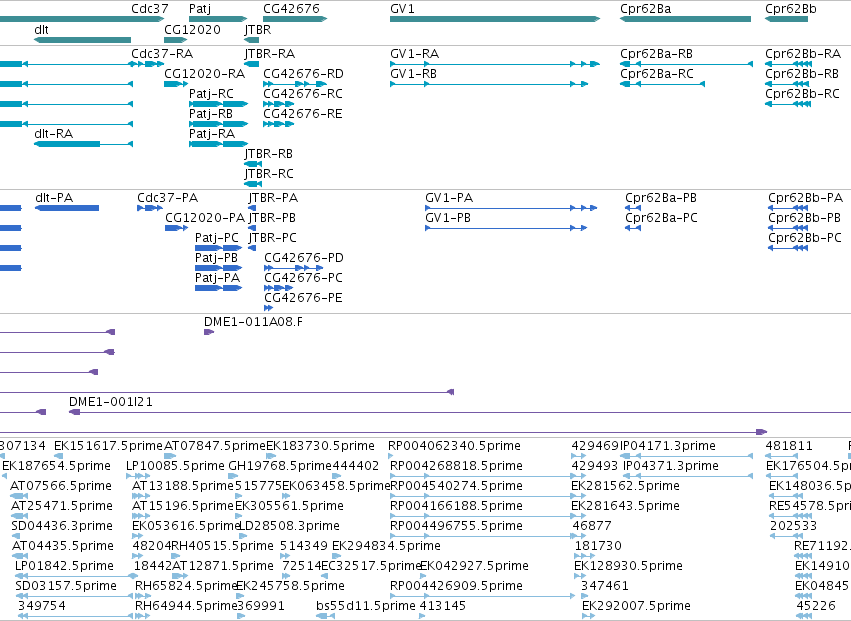The image size is (851, 621).
Task: Click the Cpr62Bb-PC protein label
Action: [x=805, y=238]
